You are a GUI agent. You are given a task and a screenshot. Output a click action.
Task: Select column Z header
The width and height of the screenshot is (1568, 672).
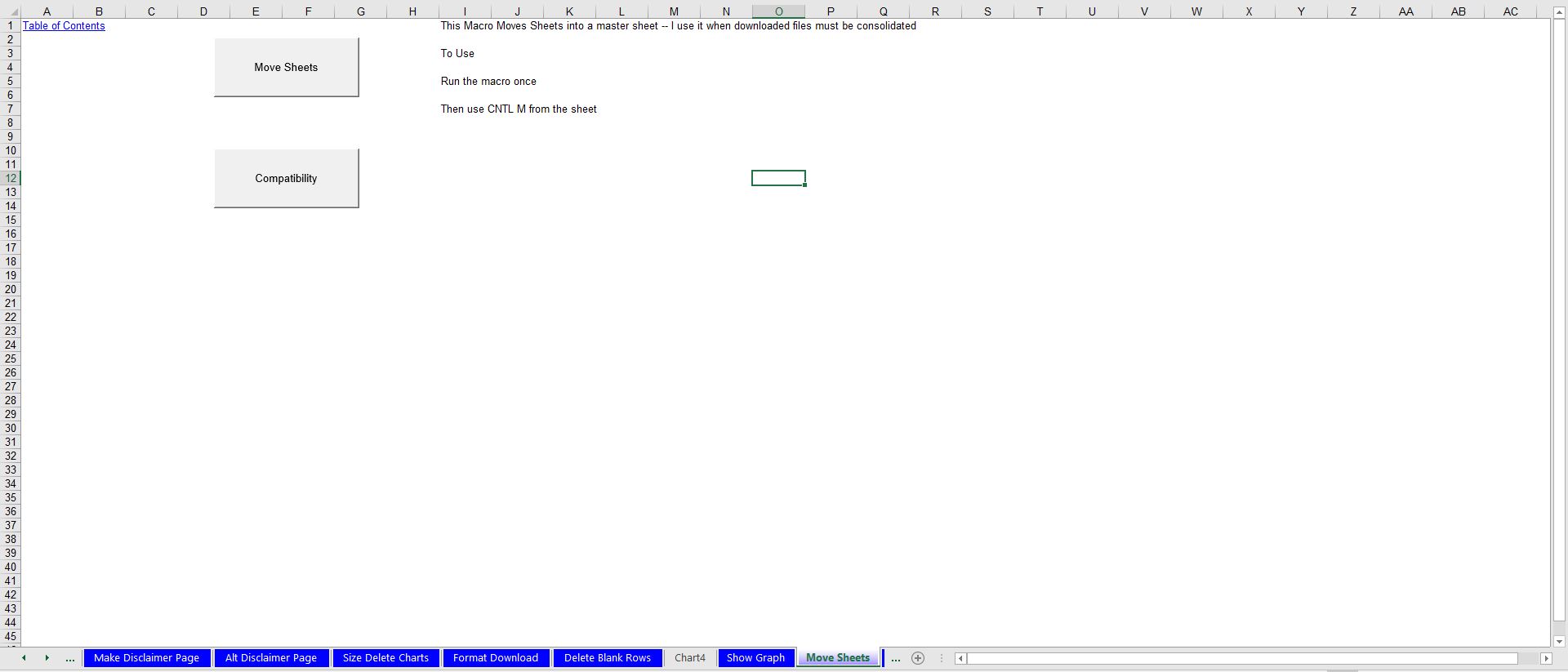click(x=1353, y=11)
